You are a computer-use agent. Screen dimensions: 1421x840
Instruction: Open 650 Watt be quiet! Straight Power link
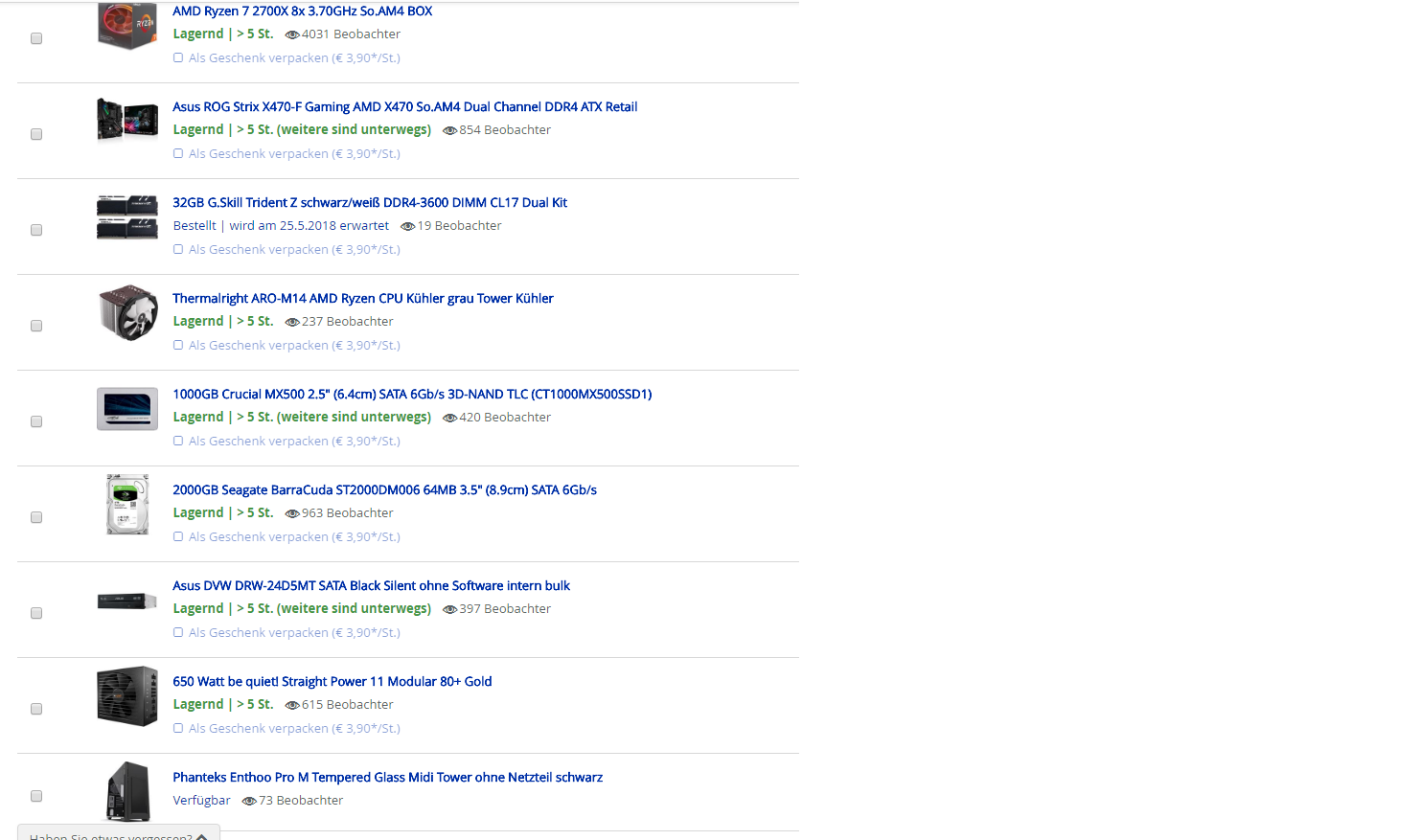(332, 682)
